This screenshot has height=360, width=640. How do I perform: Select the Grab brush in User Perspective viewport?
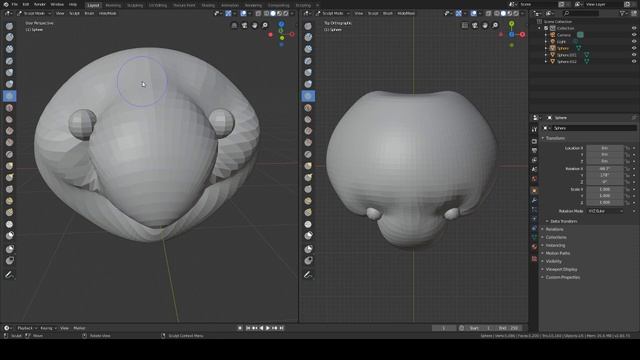point(9,166)
